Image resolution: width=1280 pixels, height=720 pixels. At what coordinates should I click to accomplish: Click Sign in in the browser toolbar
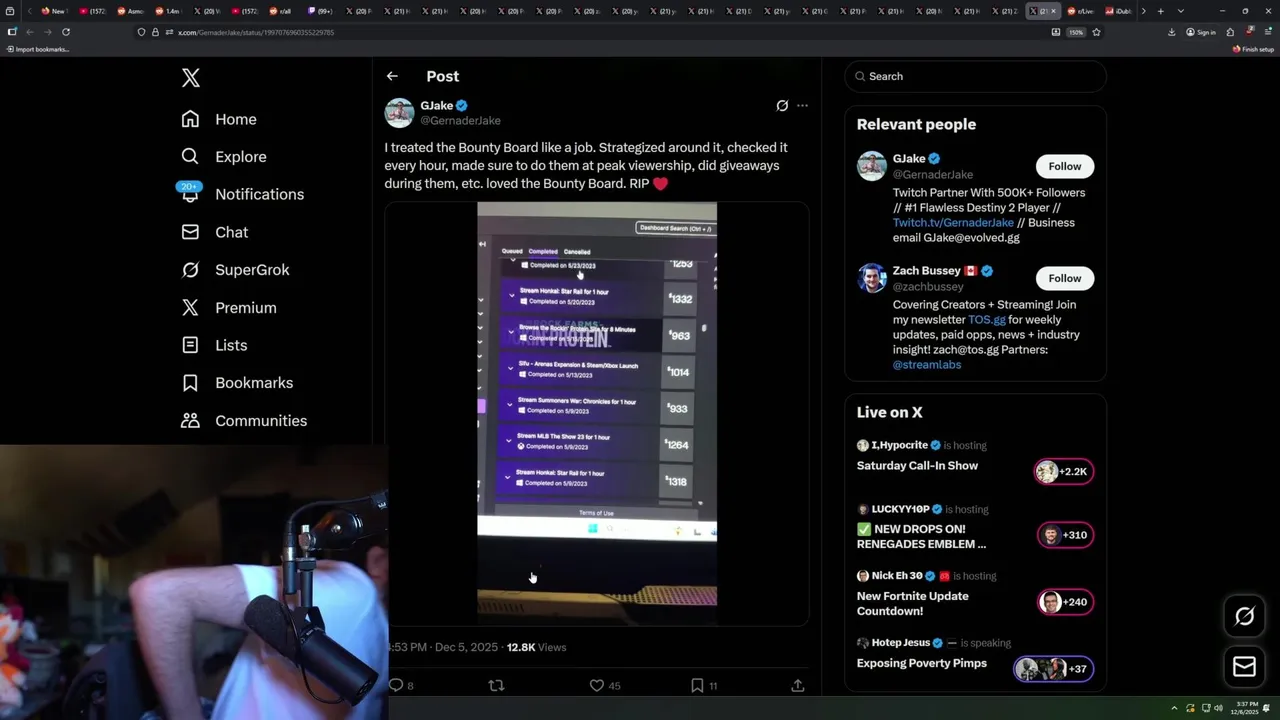pos(1201,32)
